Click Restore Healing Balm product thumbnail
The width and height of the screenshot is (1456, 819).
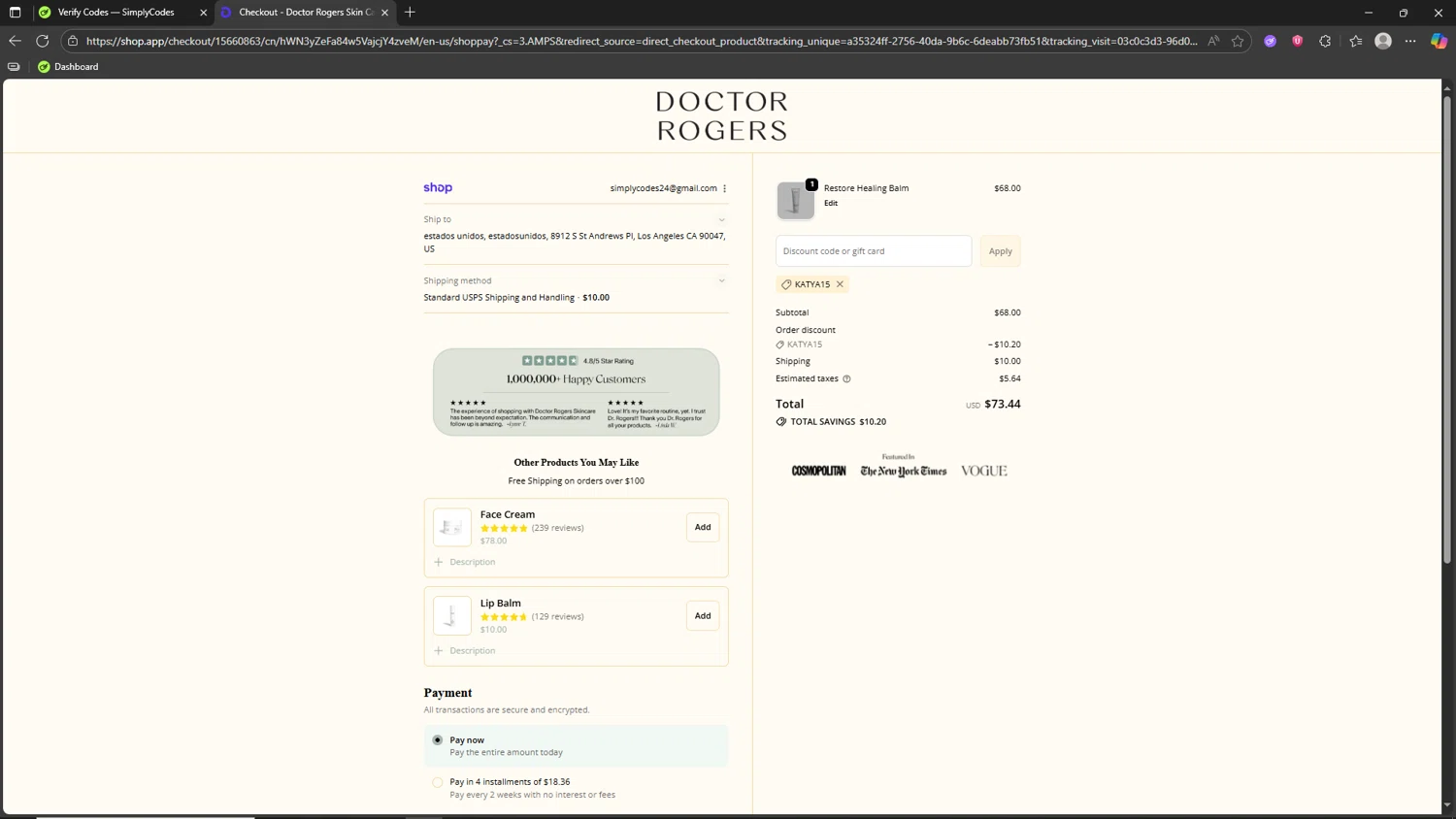tap(795, 200)
